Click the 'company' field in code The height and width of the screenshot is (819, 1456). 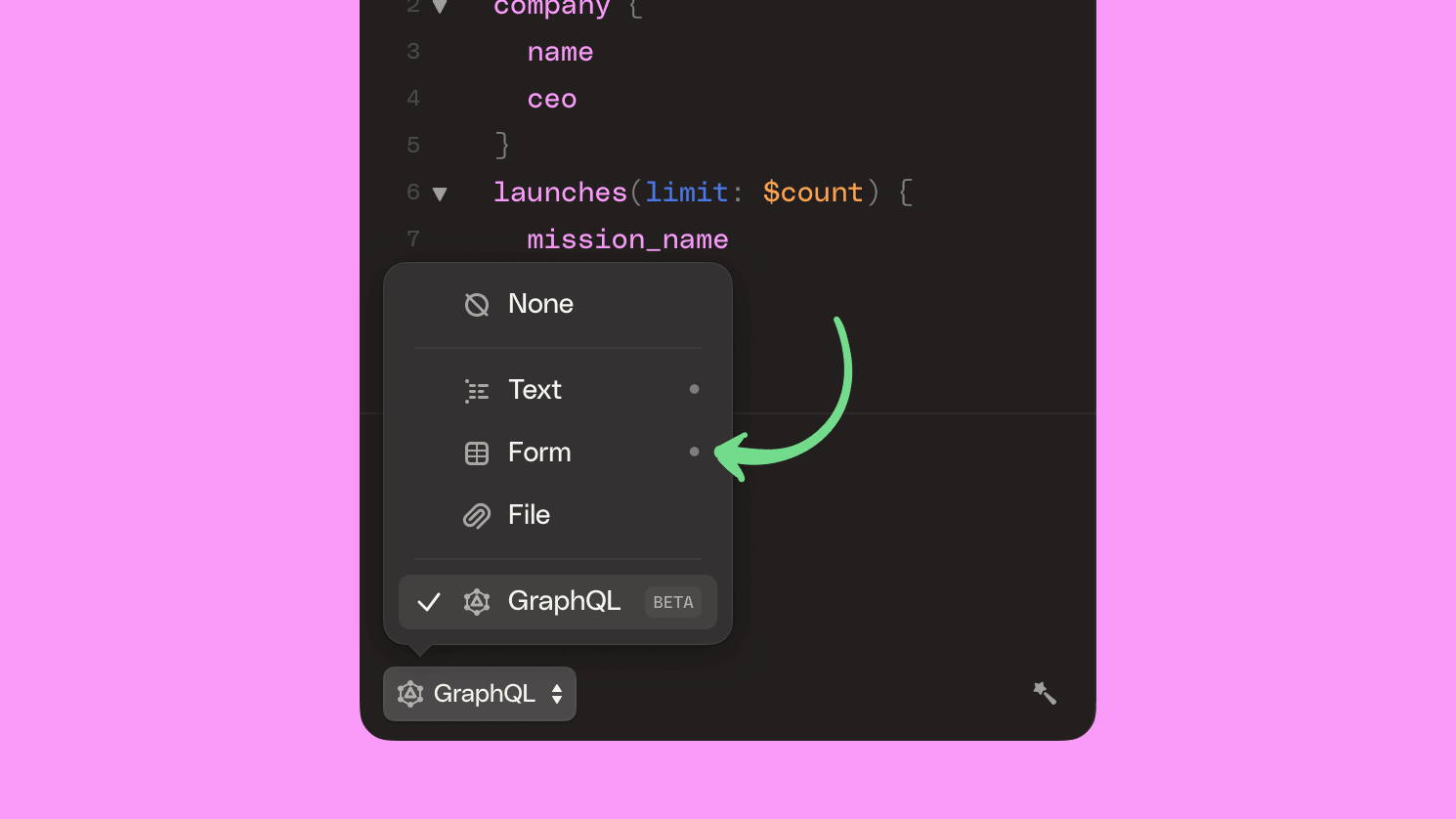coord(552,9)
